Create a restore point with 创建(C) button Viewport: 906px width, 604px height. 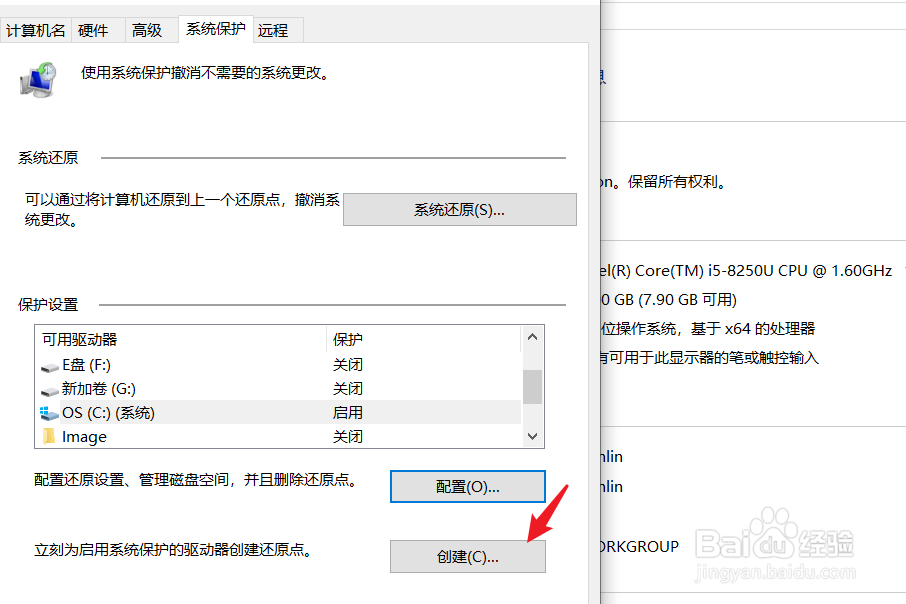pos(467,556)
